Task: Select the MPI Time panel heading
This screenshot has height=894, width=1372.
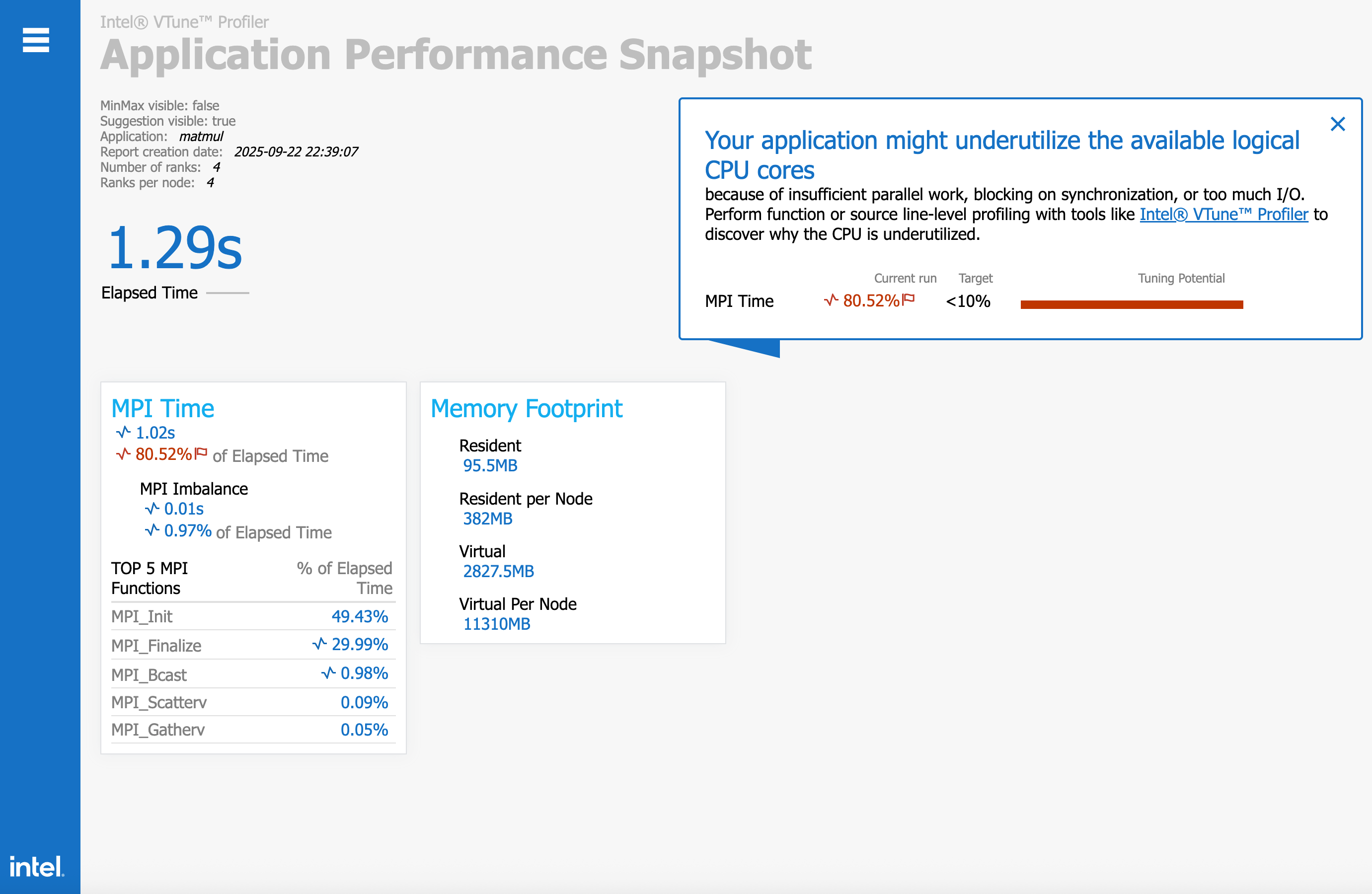Action: (x=162, y=408)
